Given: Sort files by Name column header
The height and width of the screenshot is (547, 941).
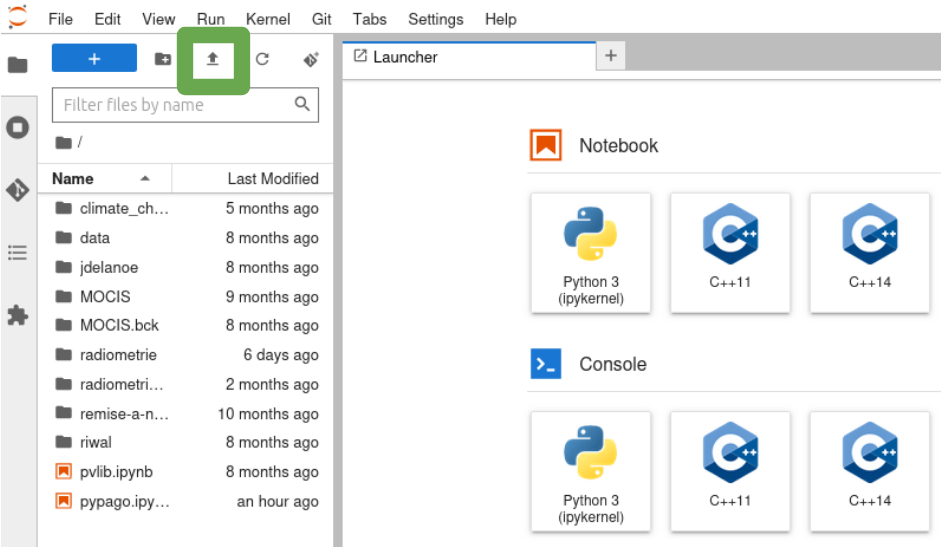Looking at the screenshot, I should tap(104, 179).
